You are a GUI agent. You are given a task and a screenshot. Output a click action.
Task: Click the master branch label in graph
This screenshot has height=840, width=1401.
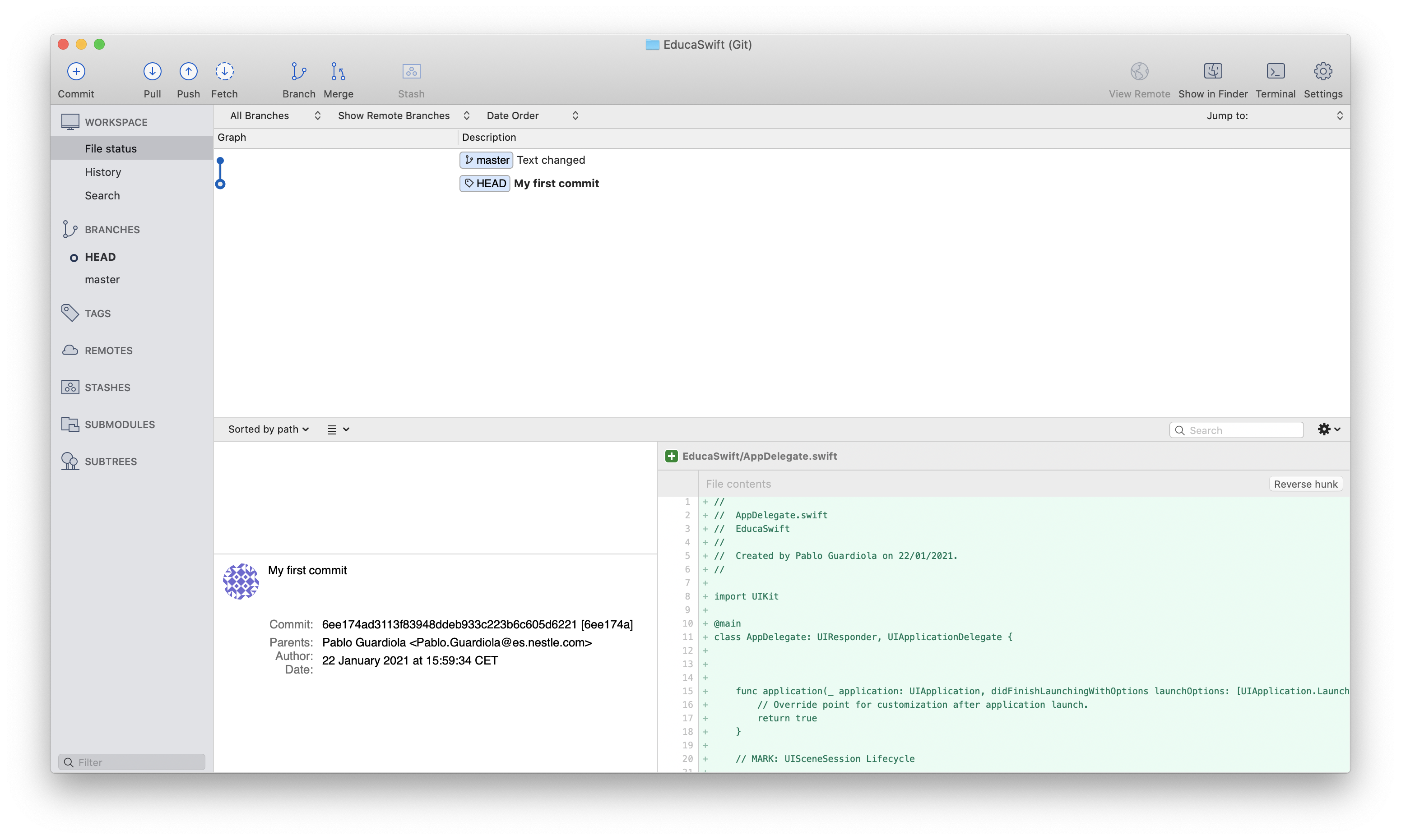pos(487,160)
